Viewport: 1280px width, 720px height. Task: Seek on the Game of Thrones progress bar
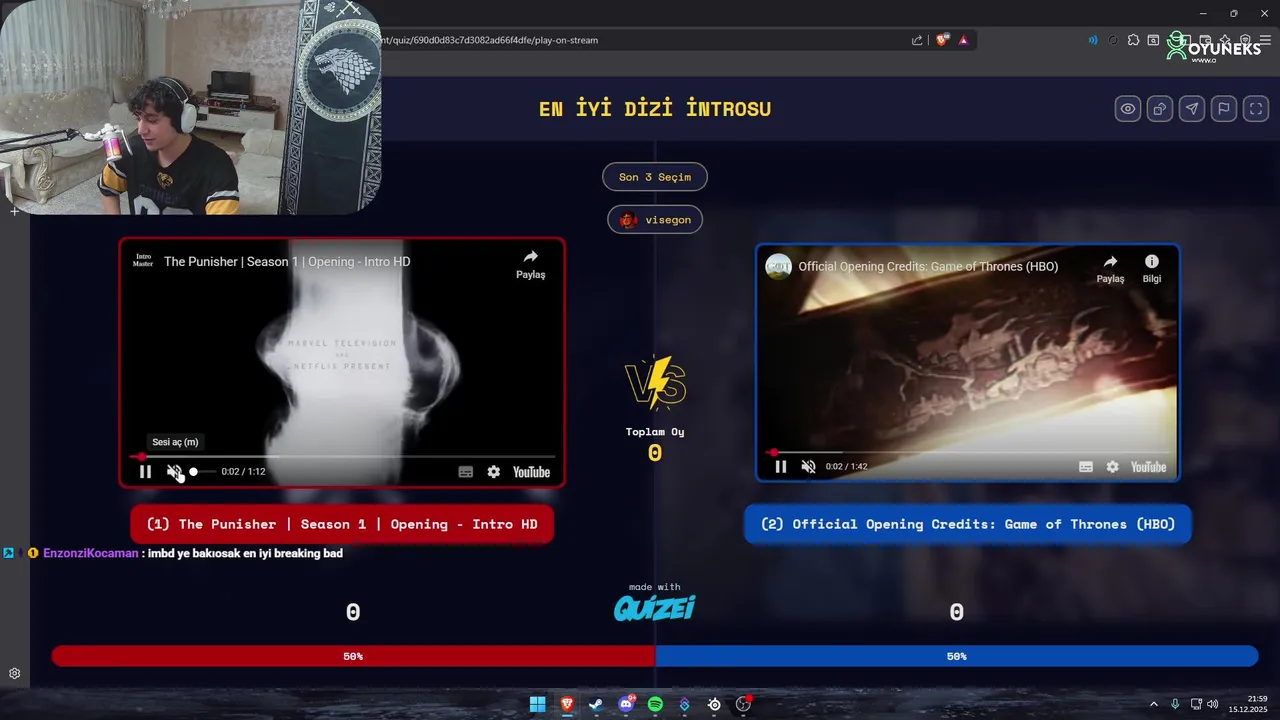(x=967, y=452)
